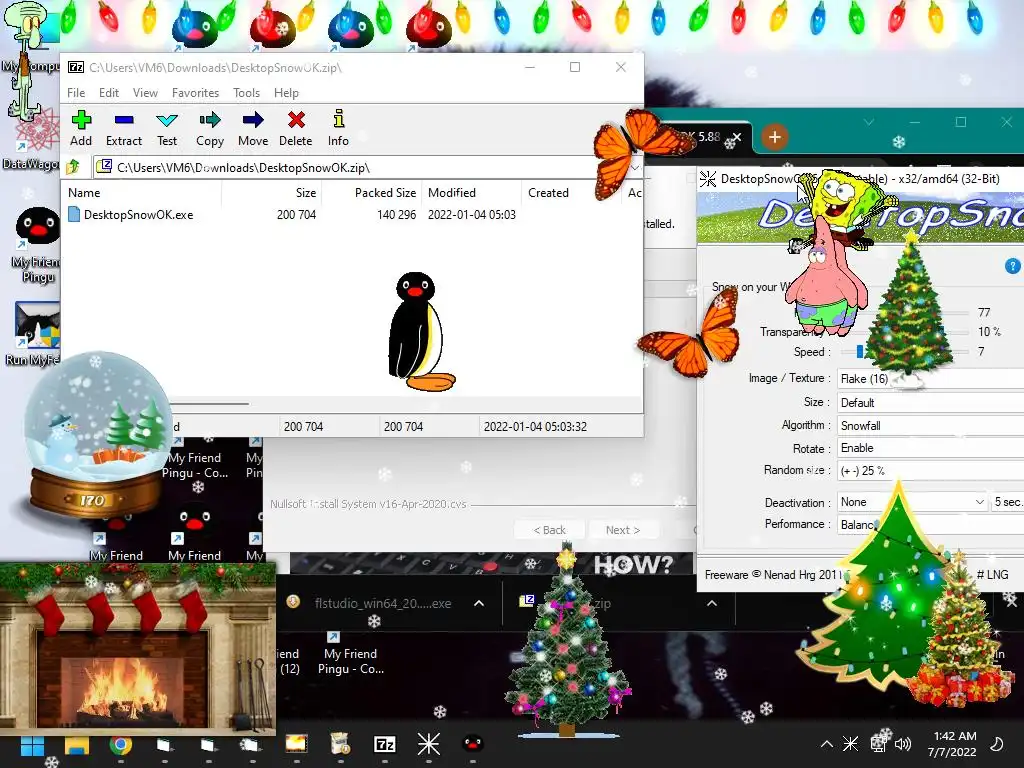Open the deactivation delay dropdown showing 5 sec.
Viewport: 1024px width, 768px height.
click(1007, 502)
